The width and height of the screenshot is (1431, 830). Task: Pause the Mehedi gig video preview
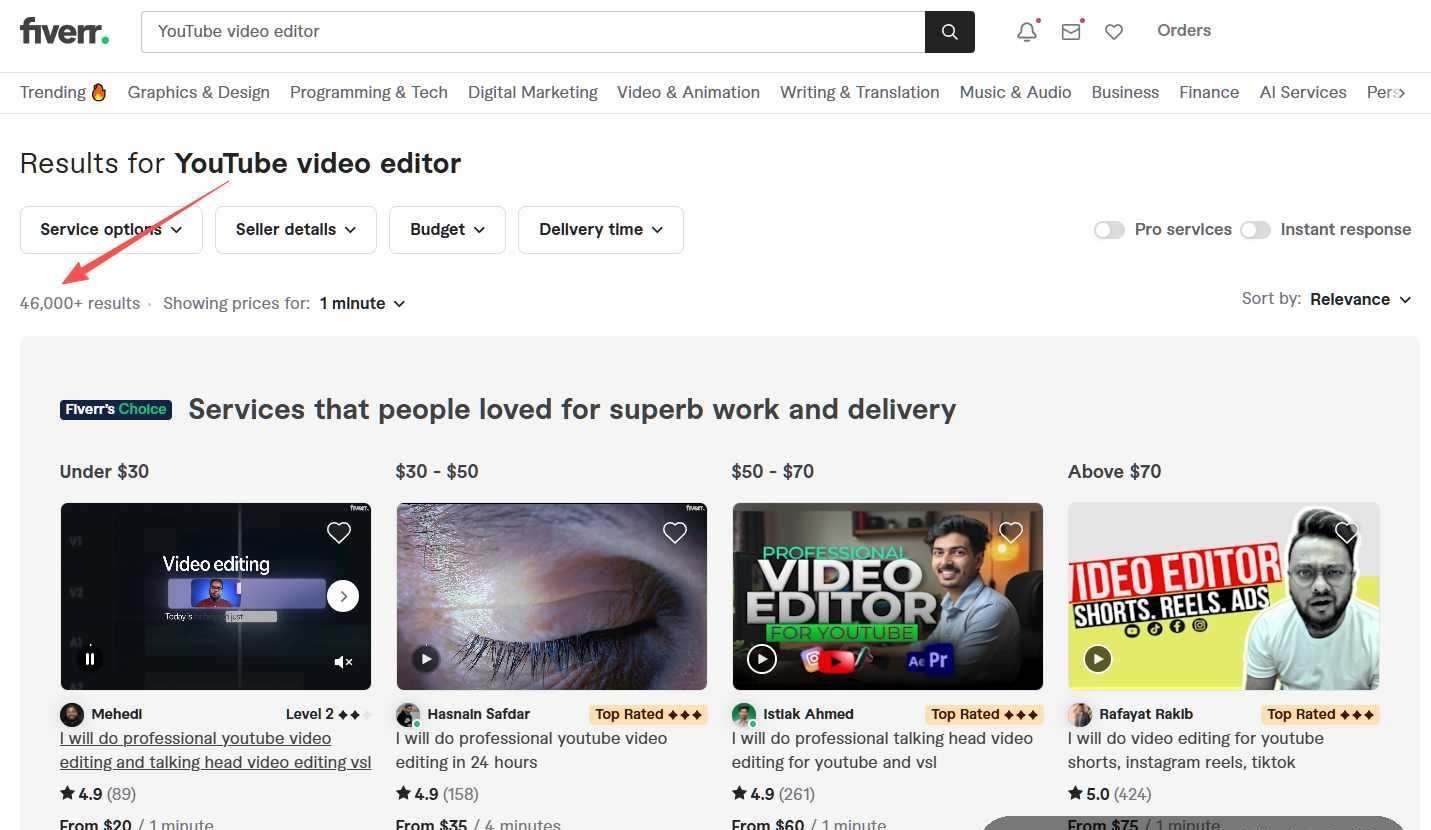point(90,658)
